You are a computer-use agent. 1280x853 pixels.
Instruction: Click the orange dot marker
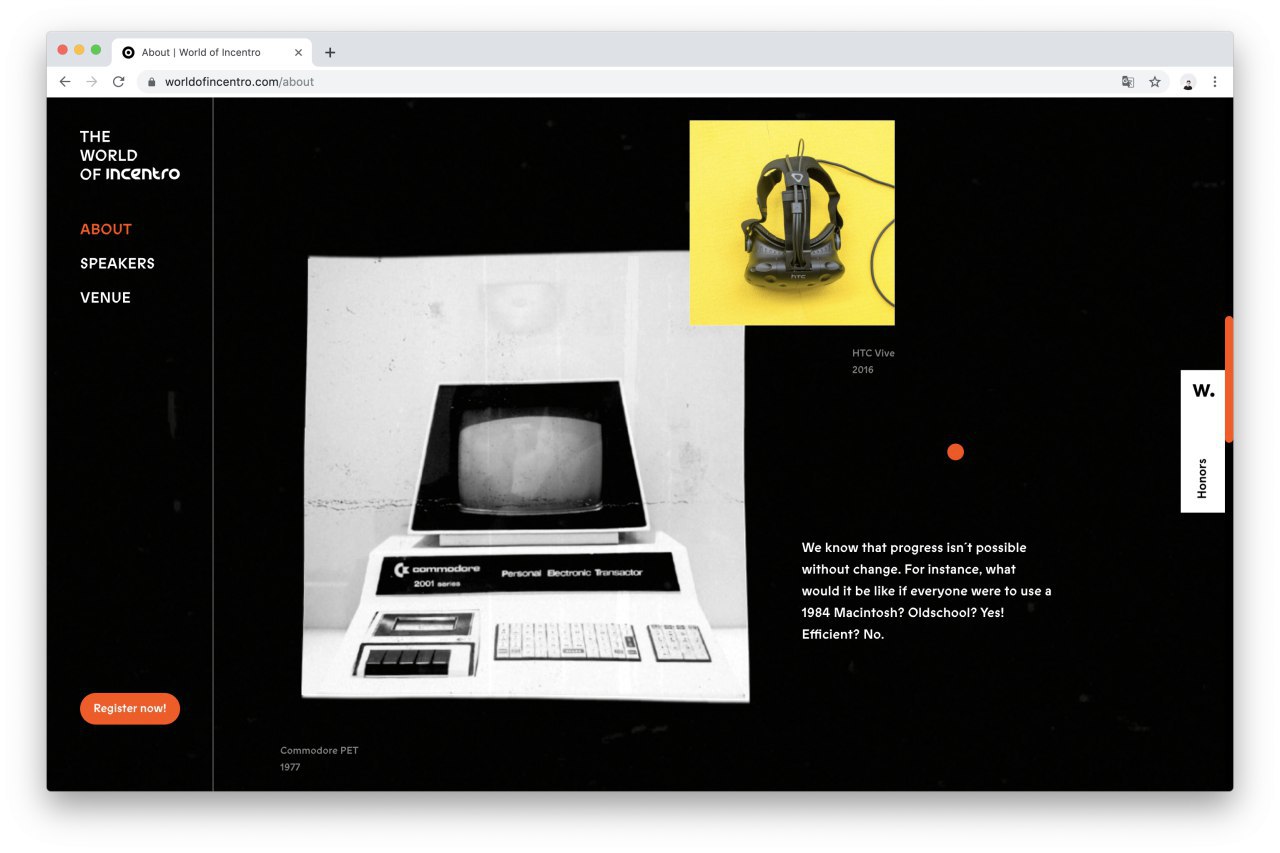point(955,452)
